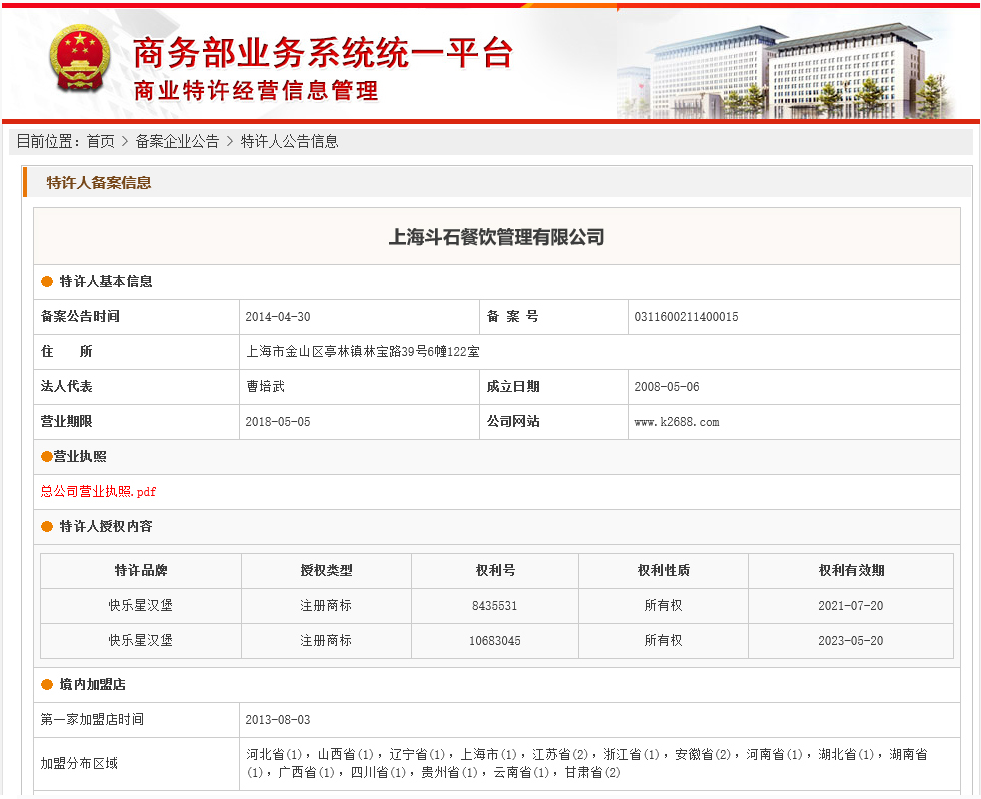Click the orange bullet beside 境内加盟店
This screenshot has height=799, width=981.
pyautogui.click(x=47, y=685)
